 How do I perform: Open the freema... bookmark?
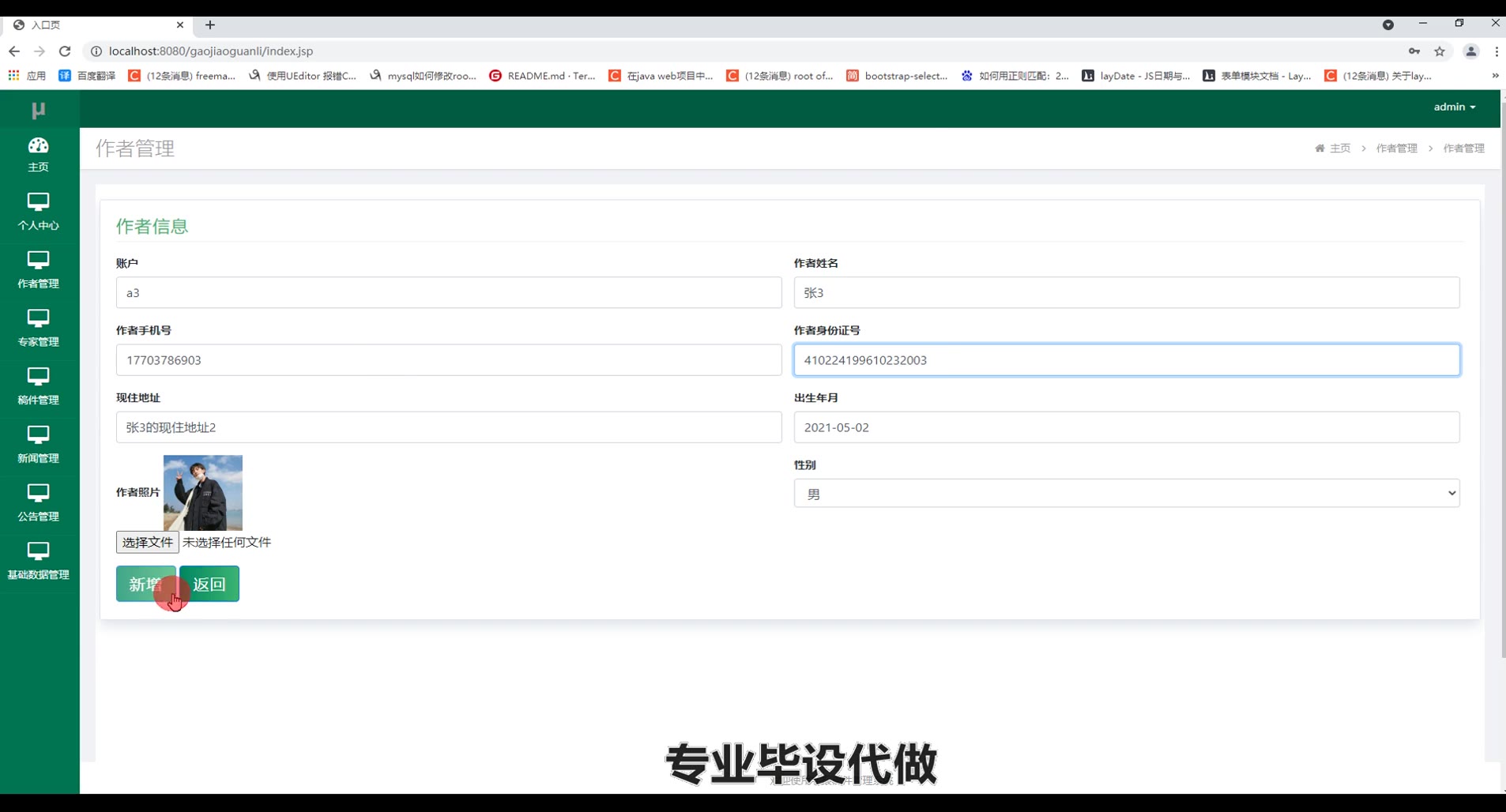click(182, 76)
